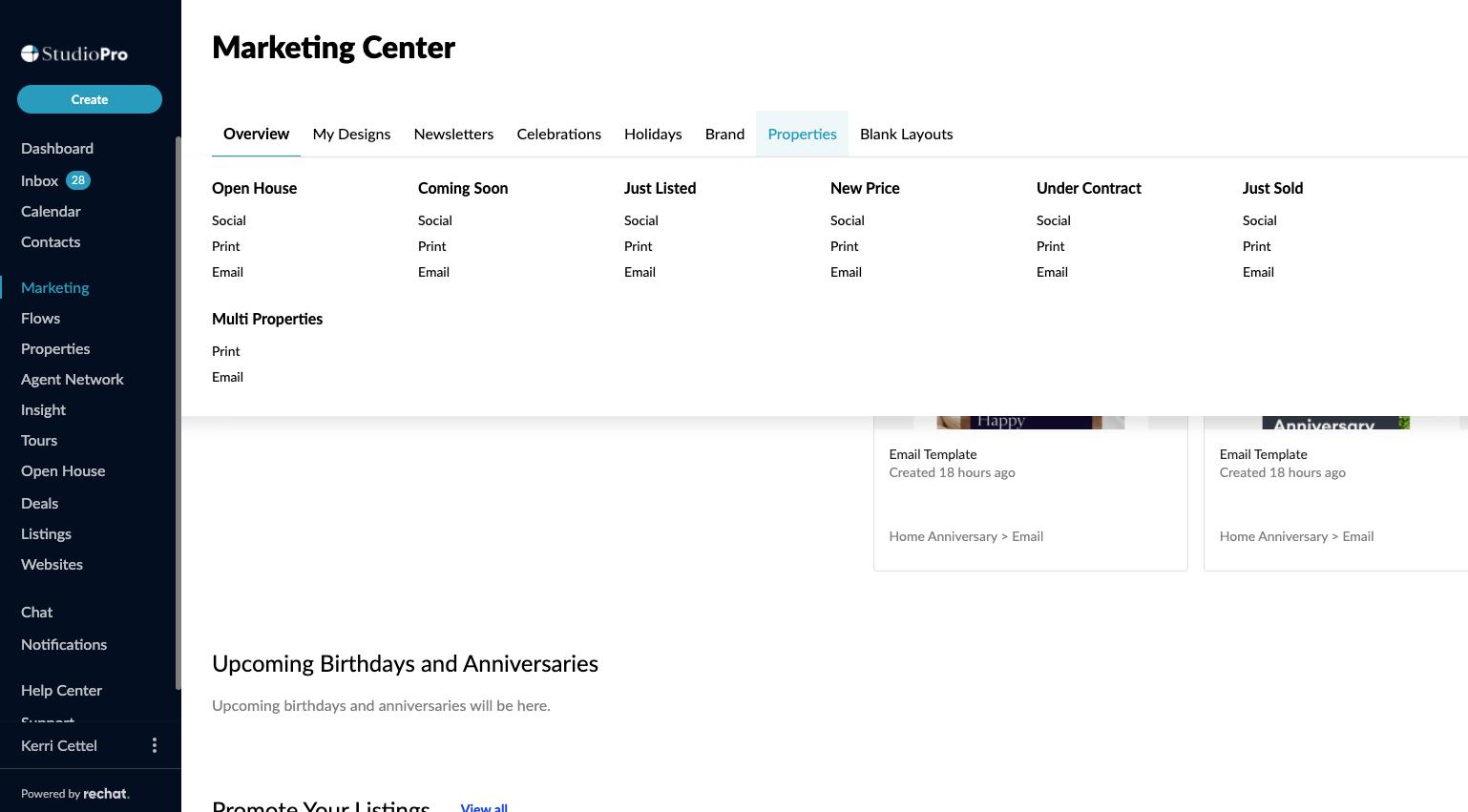Choose Social under Just Listed

[x=641, y=220]
